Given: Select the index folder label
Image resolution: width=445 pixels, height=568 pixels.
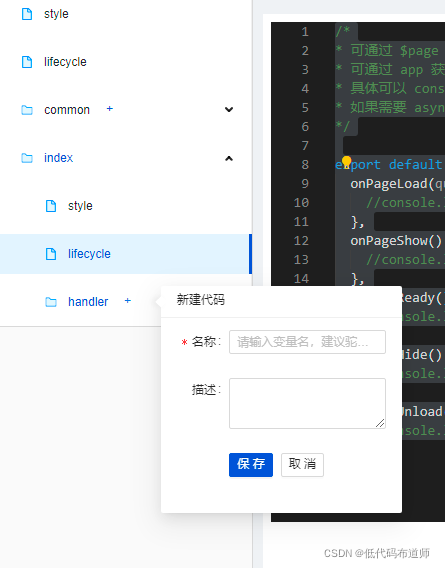Looking at the screenshot, I should pos(58,158).
